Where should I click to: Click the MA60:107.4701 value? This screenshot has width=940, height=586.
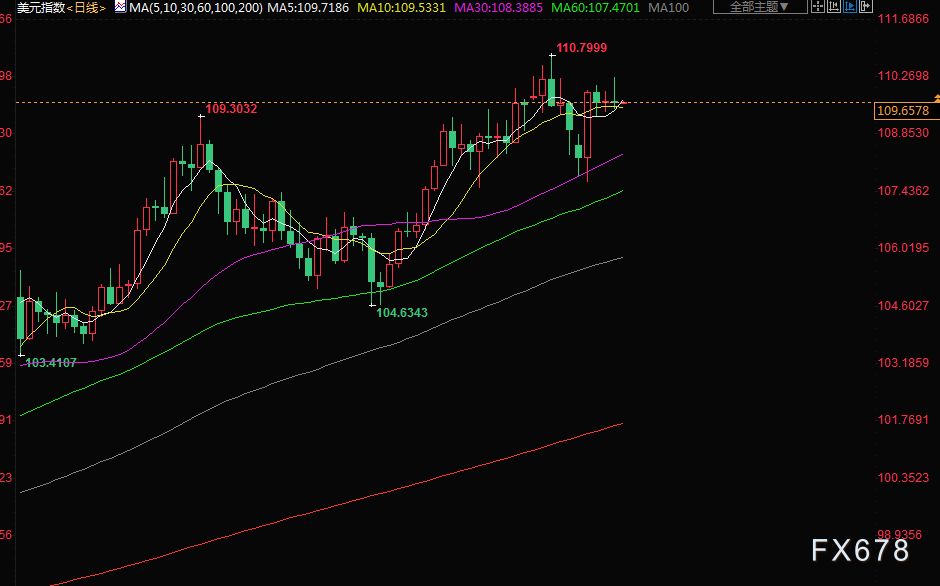coord(595,8)
